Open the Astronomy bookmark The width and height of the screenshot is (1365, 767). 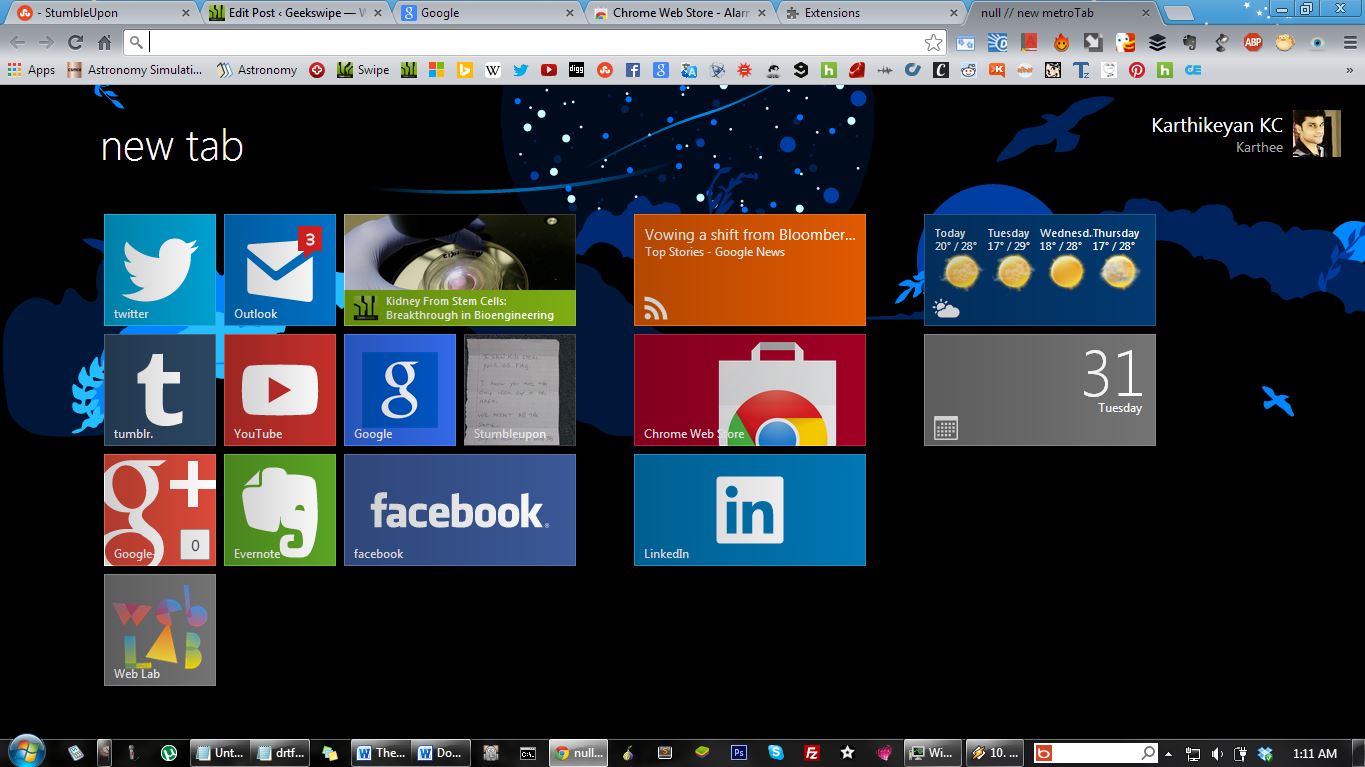coord(257,70)
